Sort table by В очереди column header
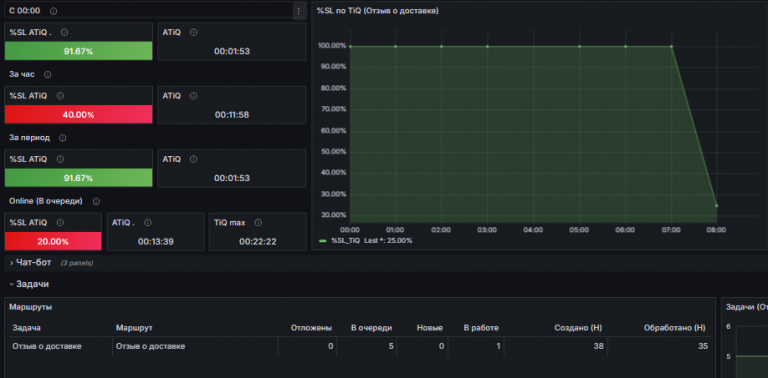 pyautogui.click(x=371, y=328)
